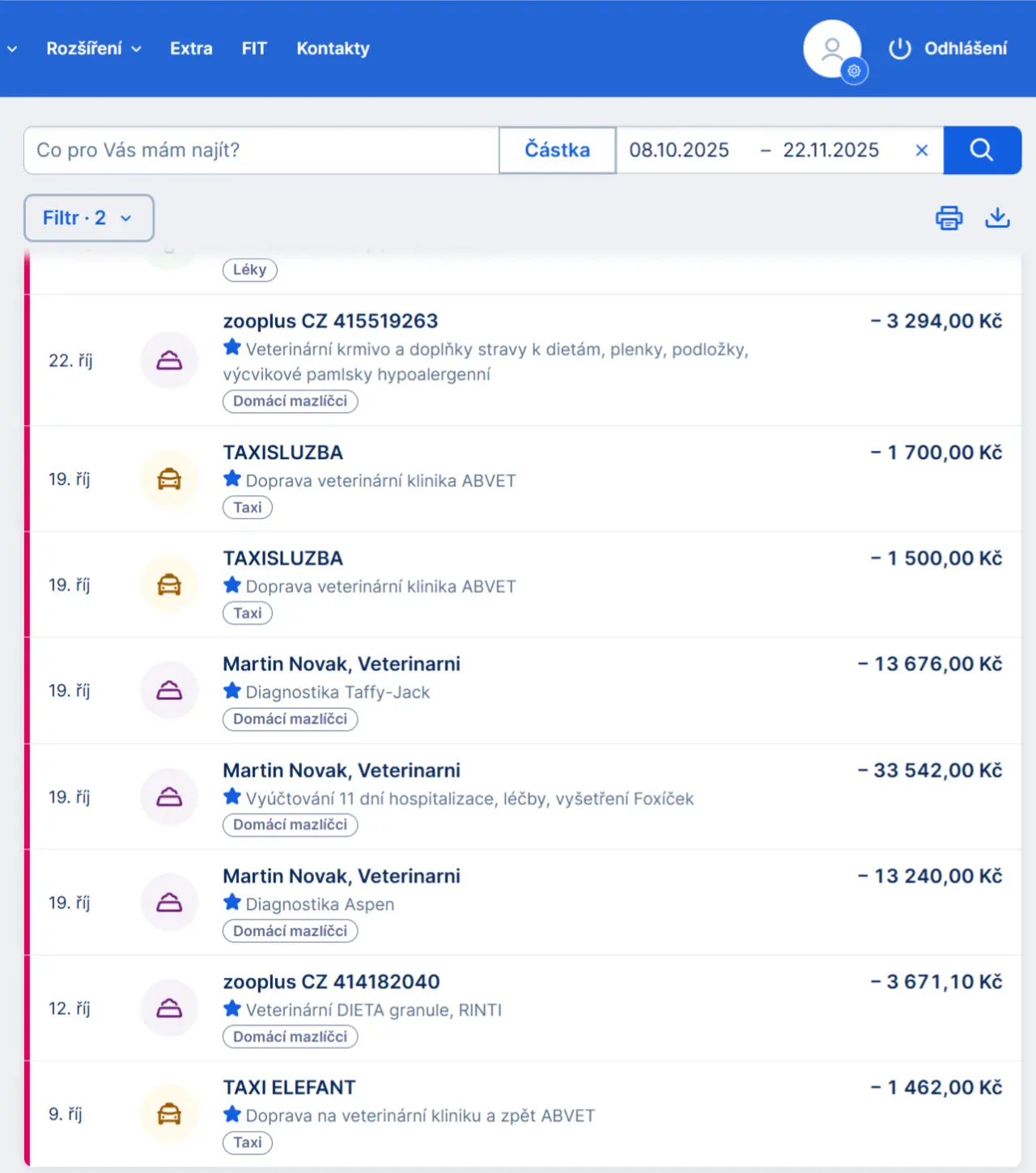Screen dimensions: 1036x1173
Task: Go to the Kontakty page
Action: [x=333, y=49]
